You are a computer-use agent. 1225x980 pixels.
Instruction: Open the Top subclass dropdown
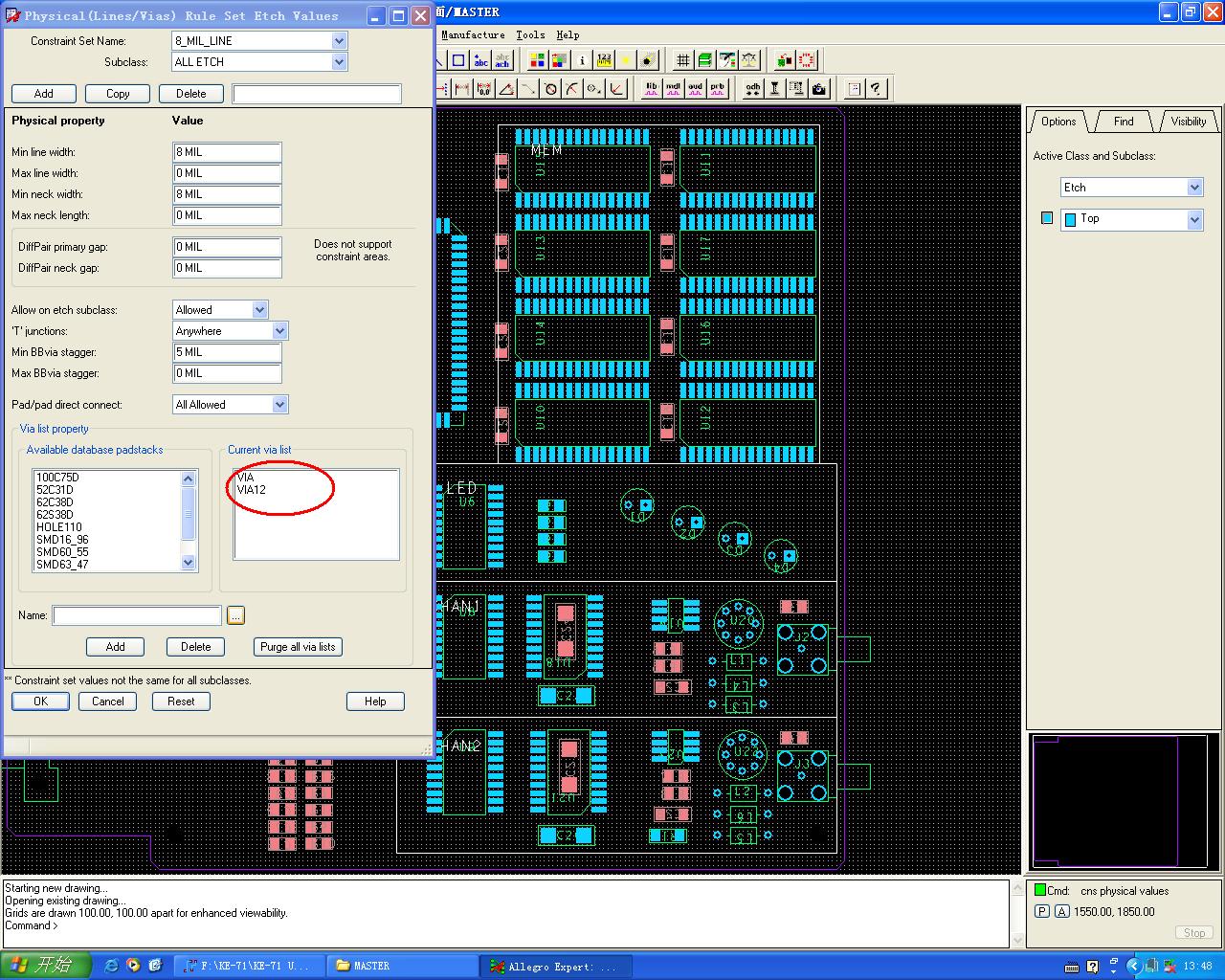(x=1194, y=220)
